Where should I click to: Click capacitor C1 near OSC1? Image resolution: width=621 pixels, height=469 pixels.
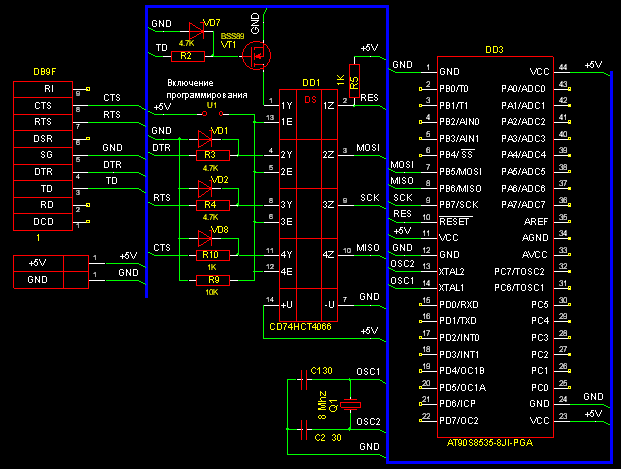(x=307, y=380)
